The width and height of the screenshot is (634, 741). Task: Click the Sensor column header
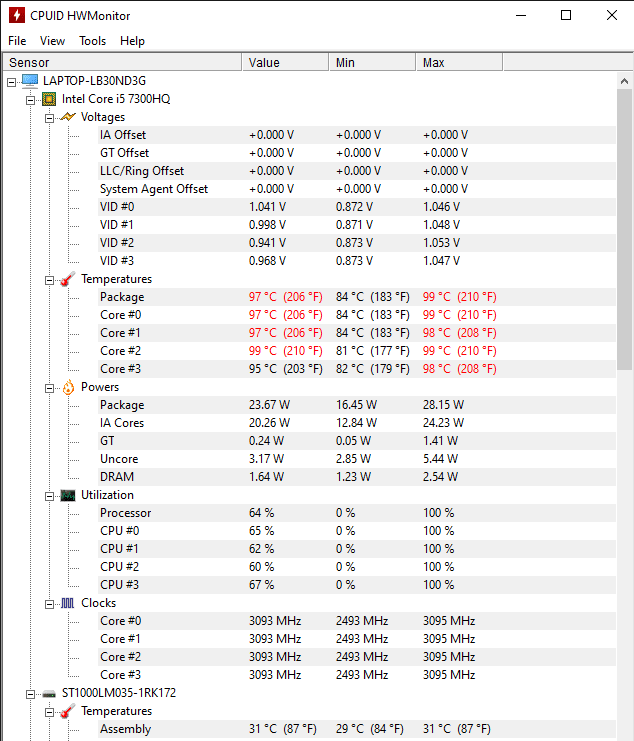click(x=123, y=62)
